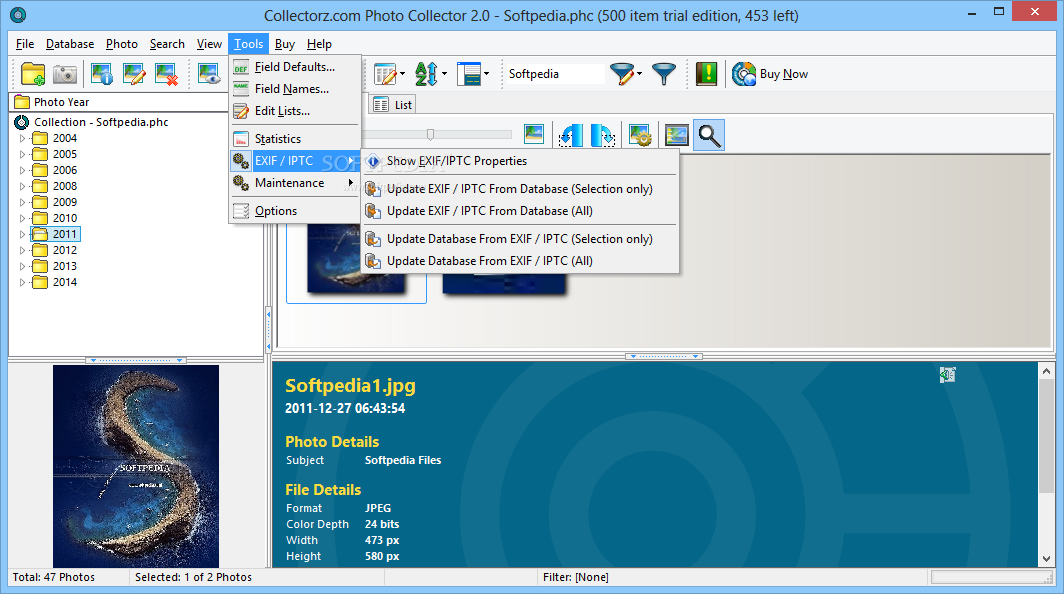Viewport: 1064px width, 594px height.
Task: Open the Maintenance submenu
Action: pos(294,183)
